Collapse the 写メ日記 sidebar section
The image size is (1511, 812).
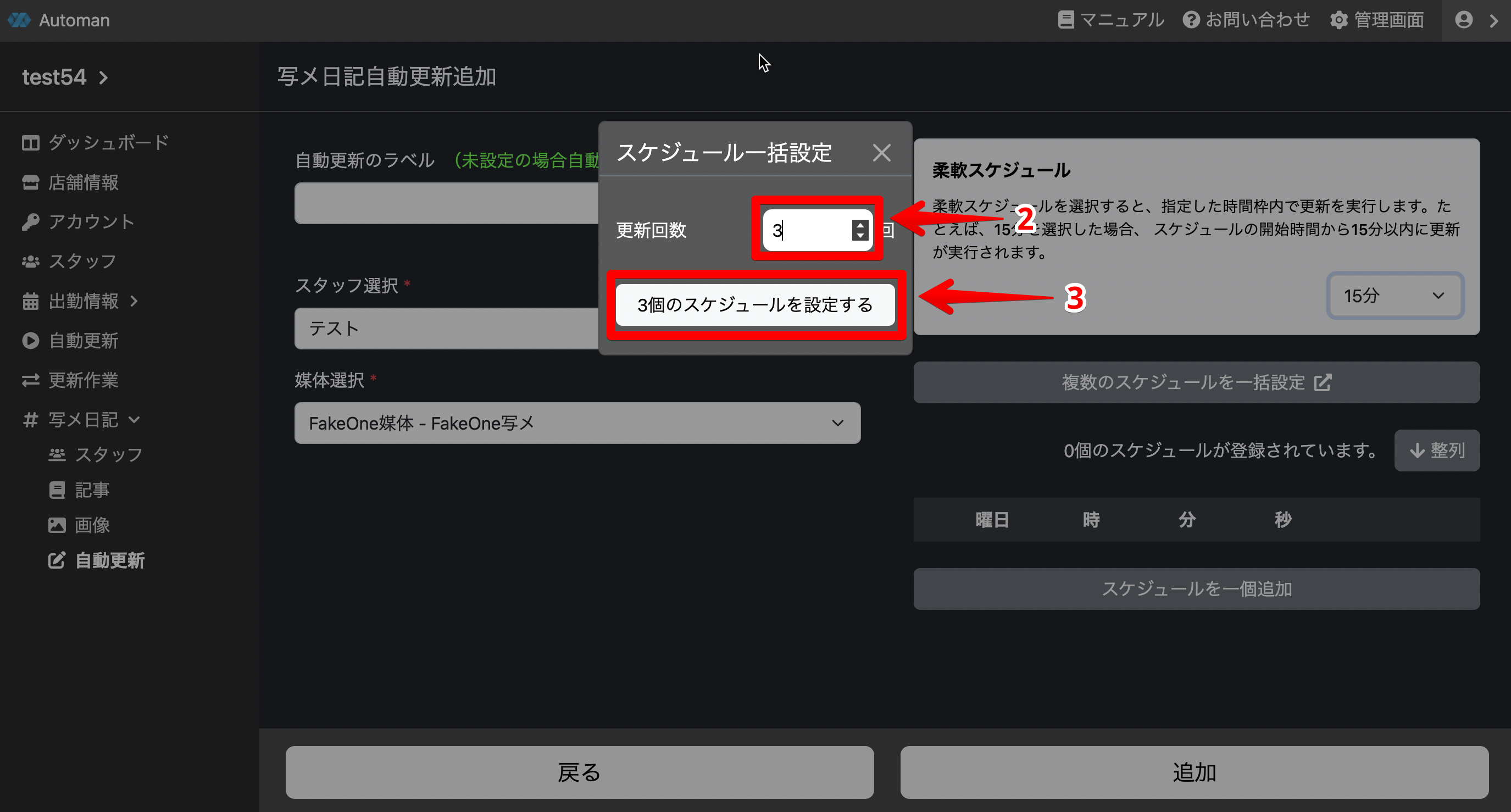click(134, 420)
